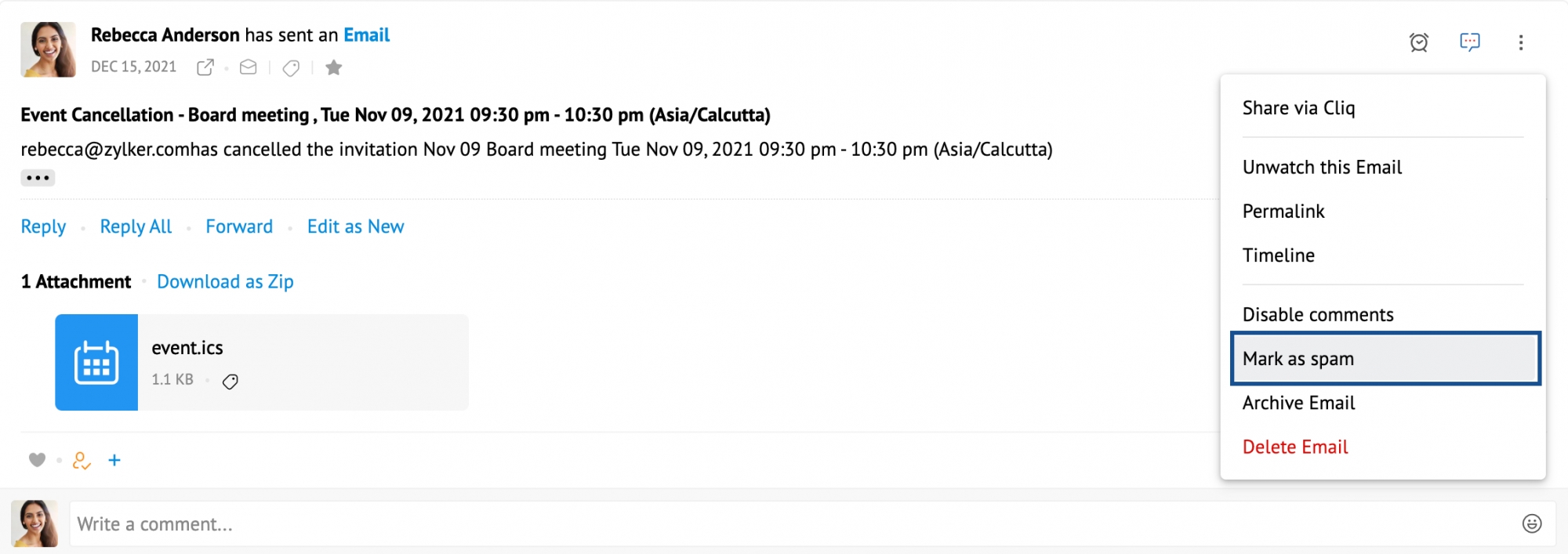Like the email with heart icon
1568x554 pixels.
coord(37,460)
